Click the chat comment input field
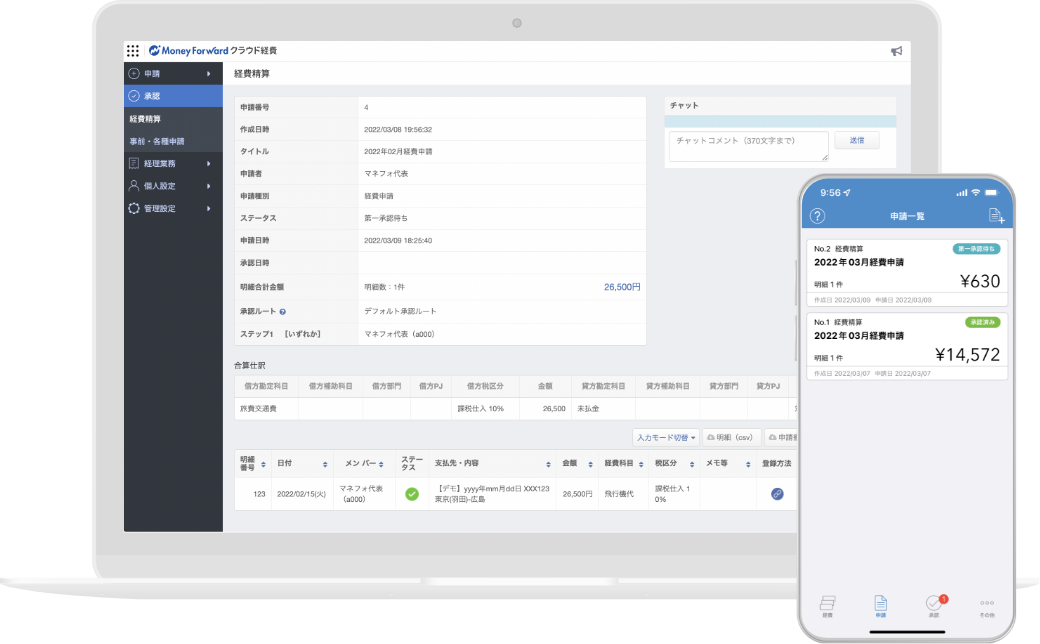This screenshot has width=1040, height=644. click(x=748, y=147)
